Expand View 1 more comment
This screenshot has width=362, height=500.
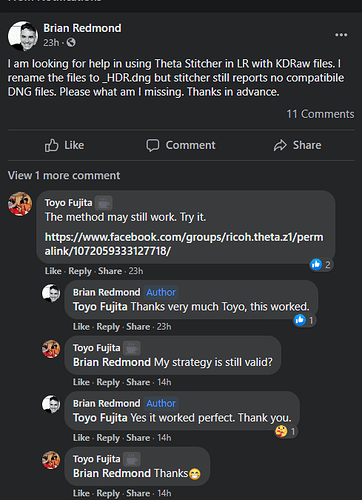64,175
